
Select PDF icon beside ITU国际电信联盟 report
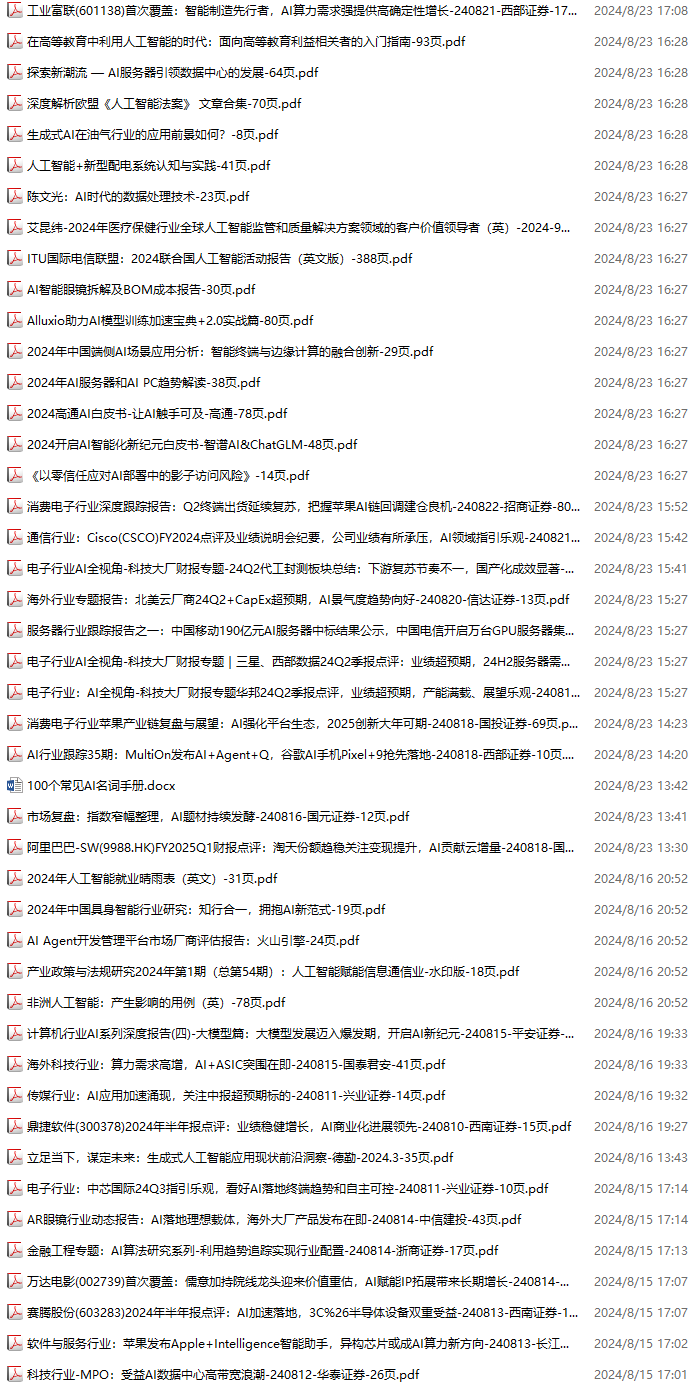tap(14, 258)
